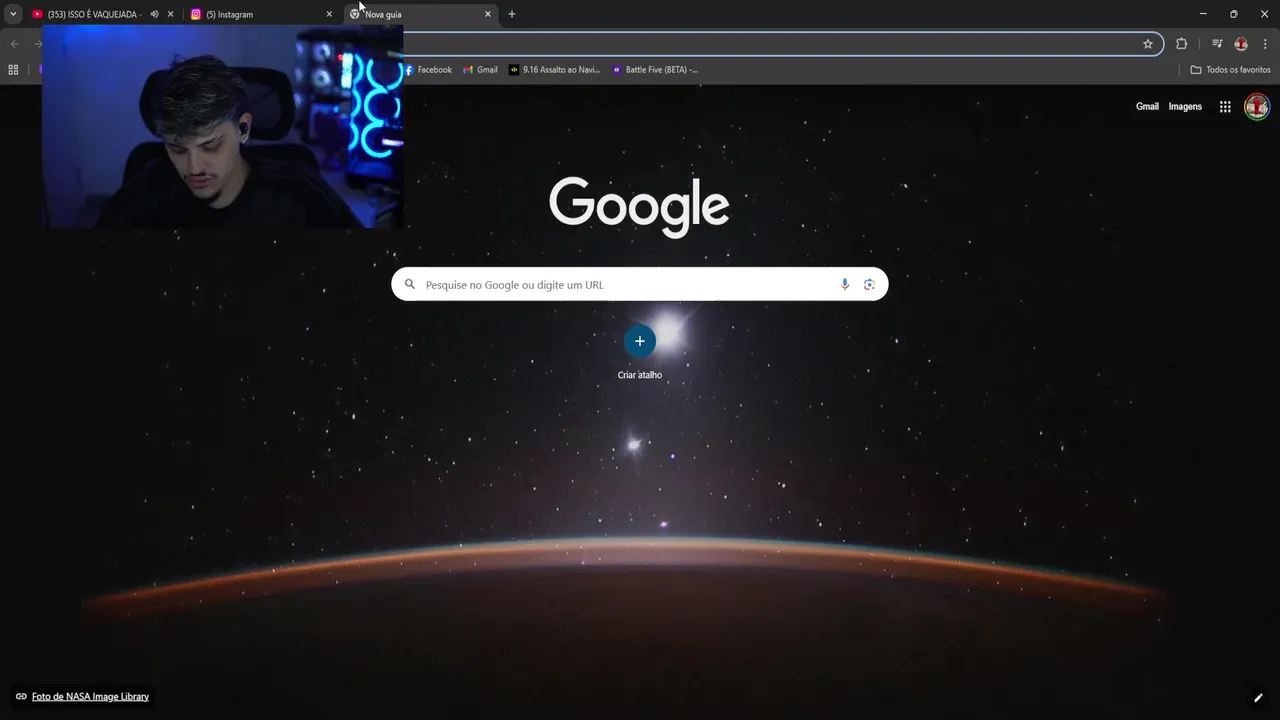This screenshot has height=720, width=1280.
Task: Open the apps grid in the bookmarks bar
Action: tap(13, 70)
